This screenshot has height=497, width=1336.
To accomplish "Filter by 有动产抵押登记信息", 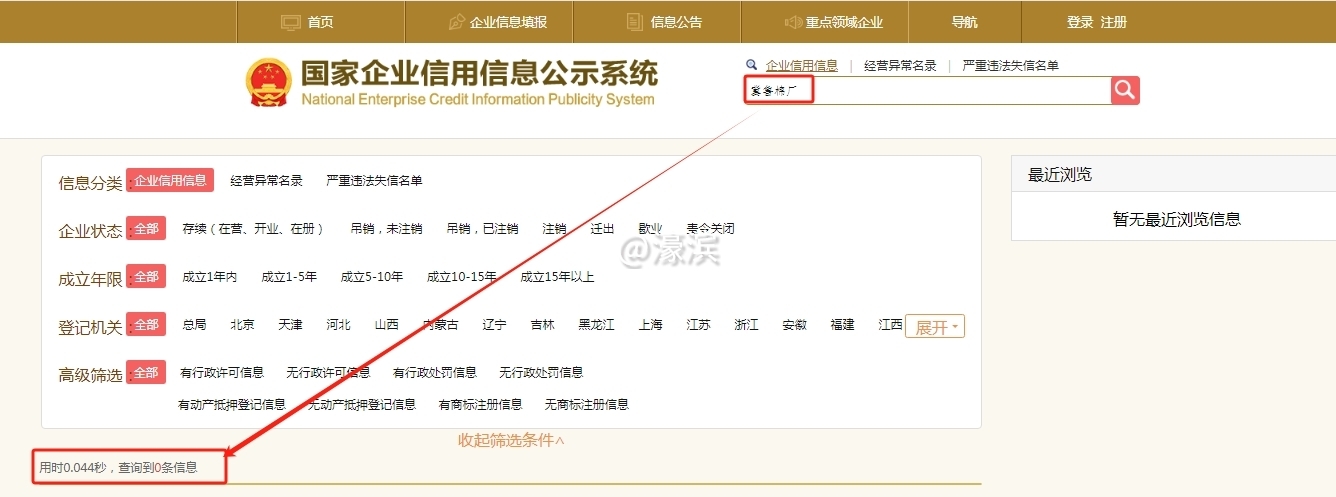I will (232, 405).
